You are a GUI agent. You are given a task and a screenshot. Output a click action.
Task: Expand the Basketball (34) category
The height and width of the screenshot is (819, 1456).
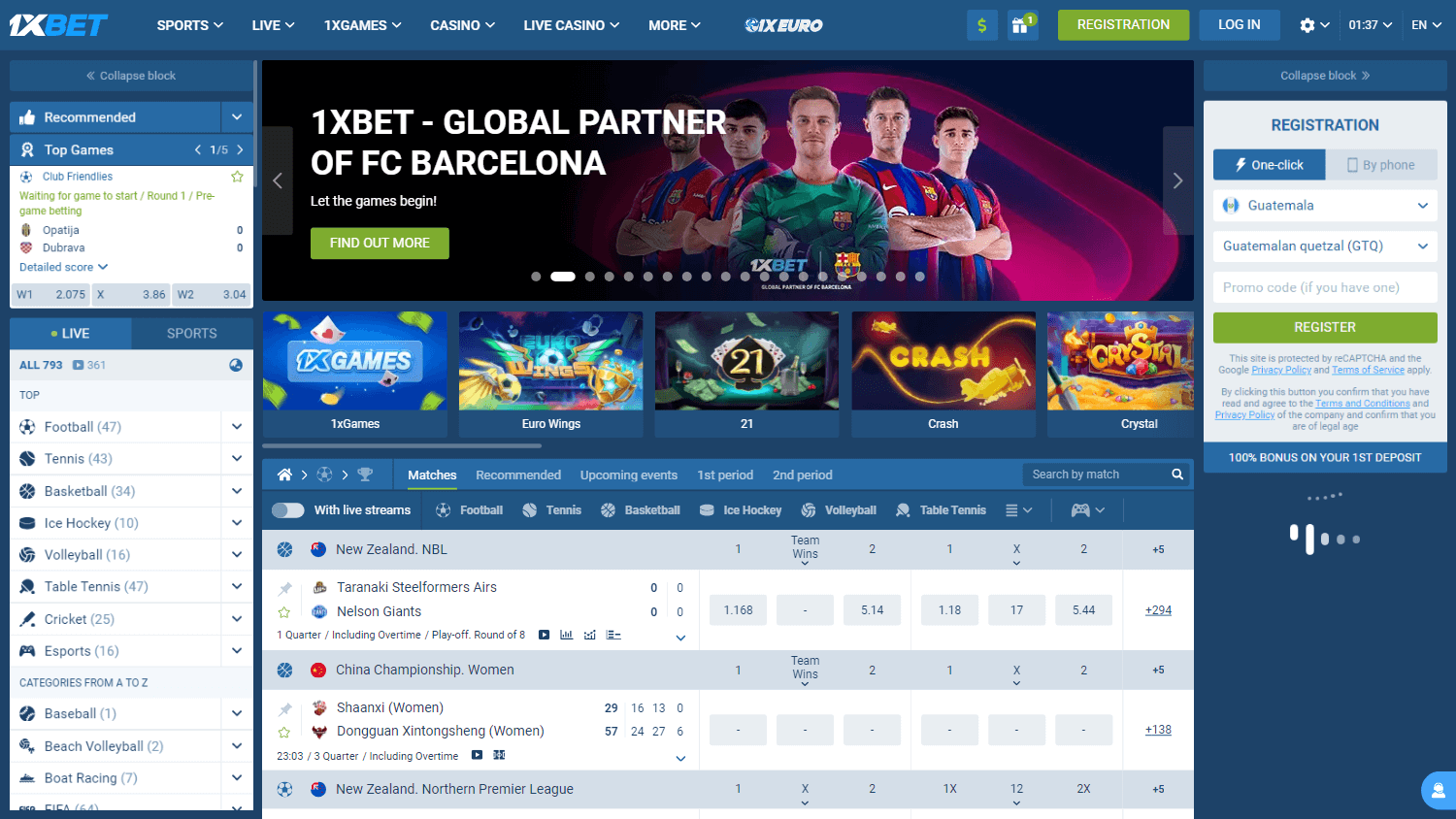click(x=237, y=491)
